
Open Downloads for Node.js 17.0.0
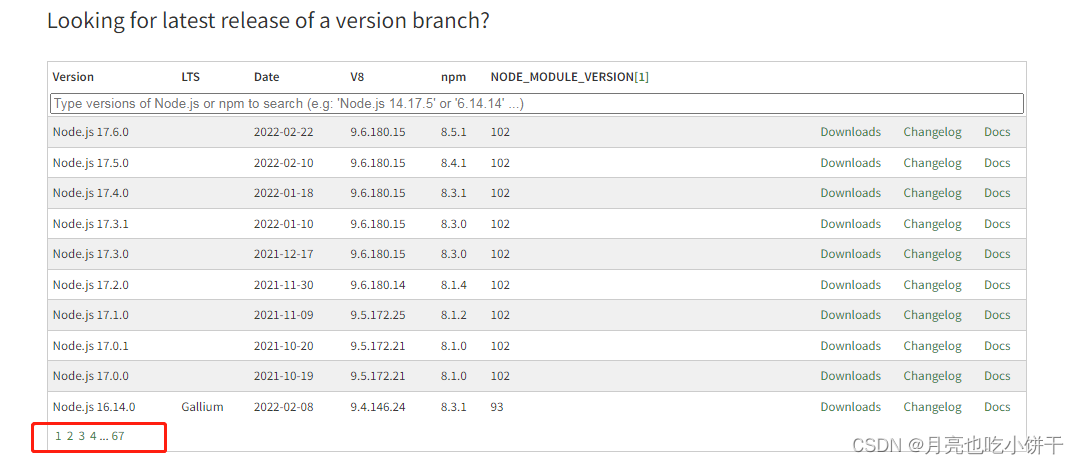pyautogui.click(x=851, y=376)
